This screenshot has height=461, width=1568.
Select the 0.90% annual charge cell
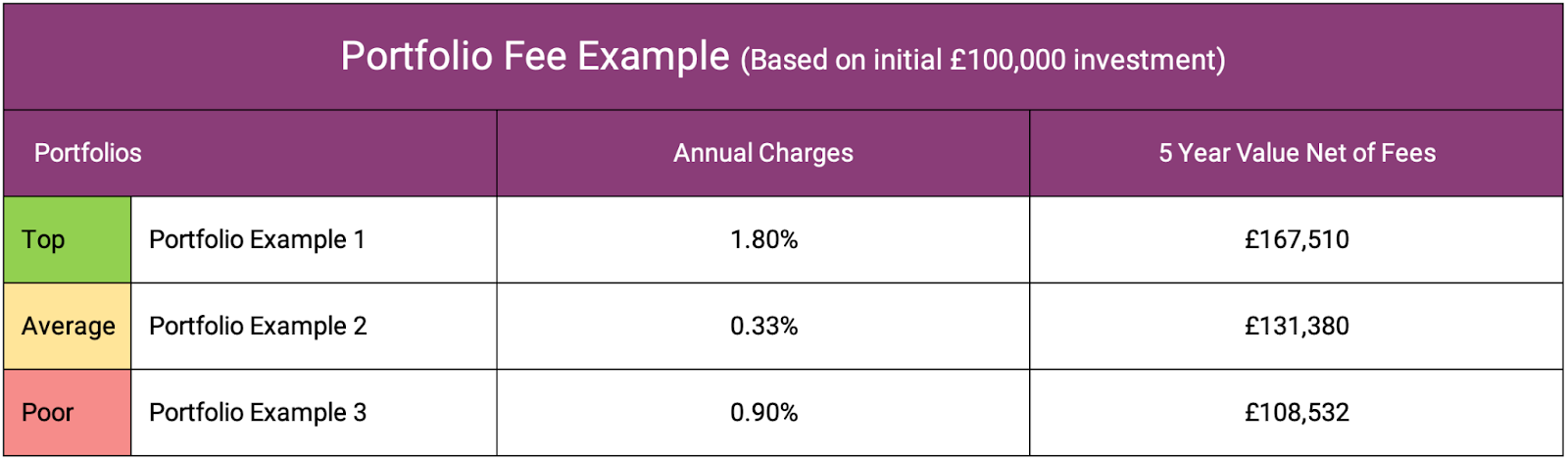point(763,413)
